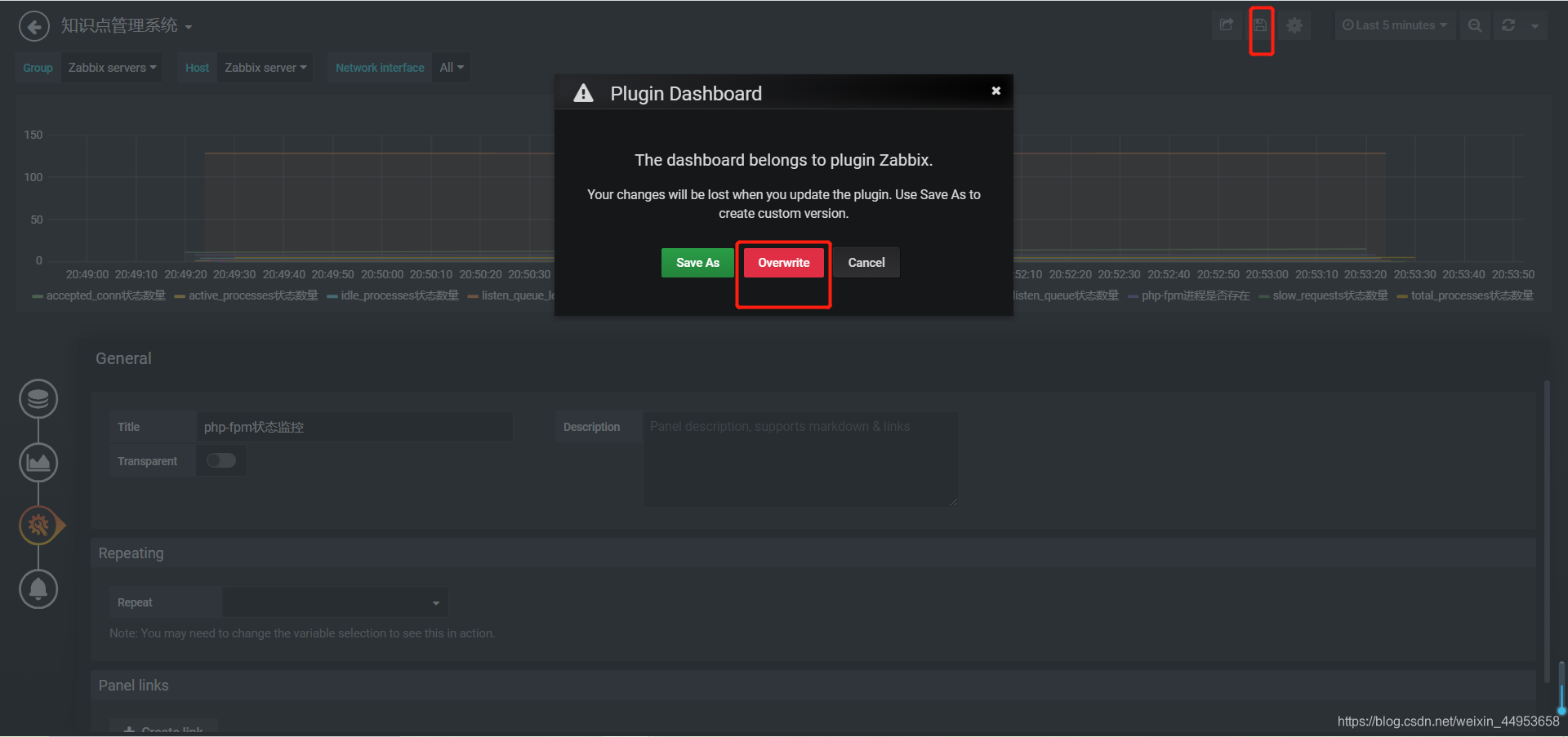Image resolution: width=1568 pixels, height=737 pixels.
Task: Cancel the Plugin Dashboard dialog
Action: (x=866, y=263)
